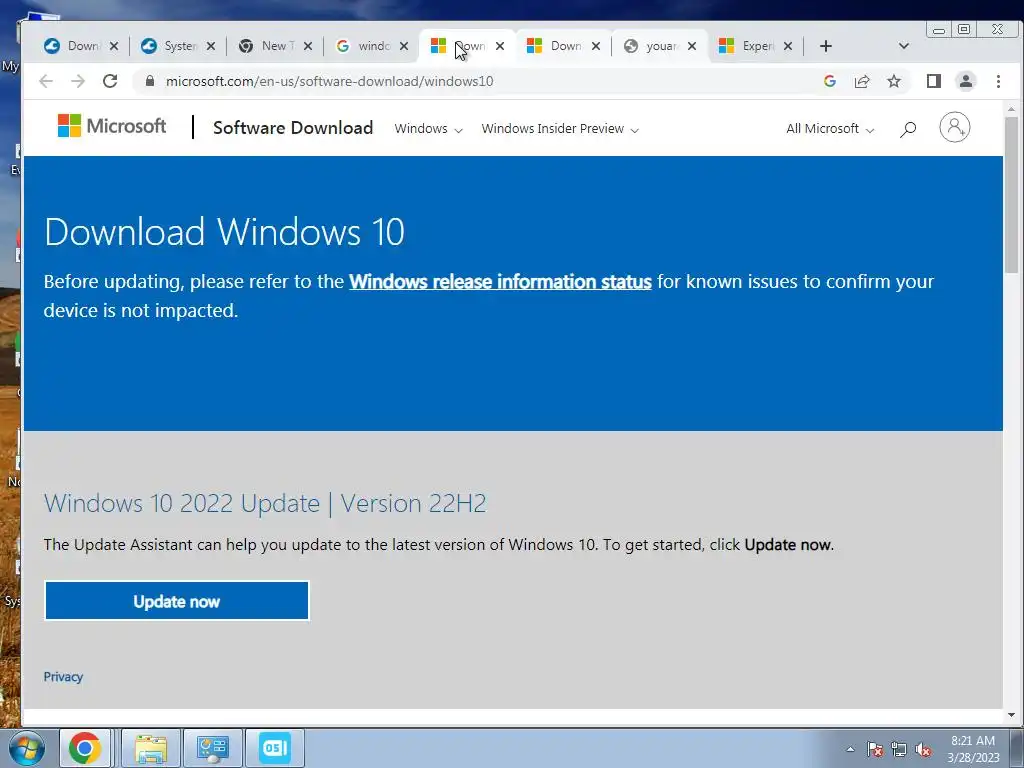Viewport: 1024px width, 768px height.
Task: Open the Chrome profile avatar icon
Action: tap(966, 81)
